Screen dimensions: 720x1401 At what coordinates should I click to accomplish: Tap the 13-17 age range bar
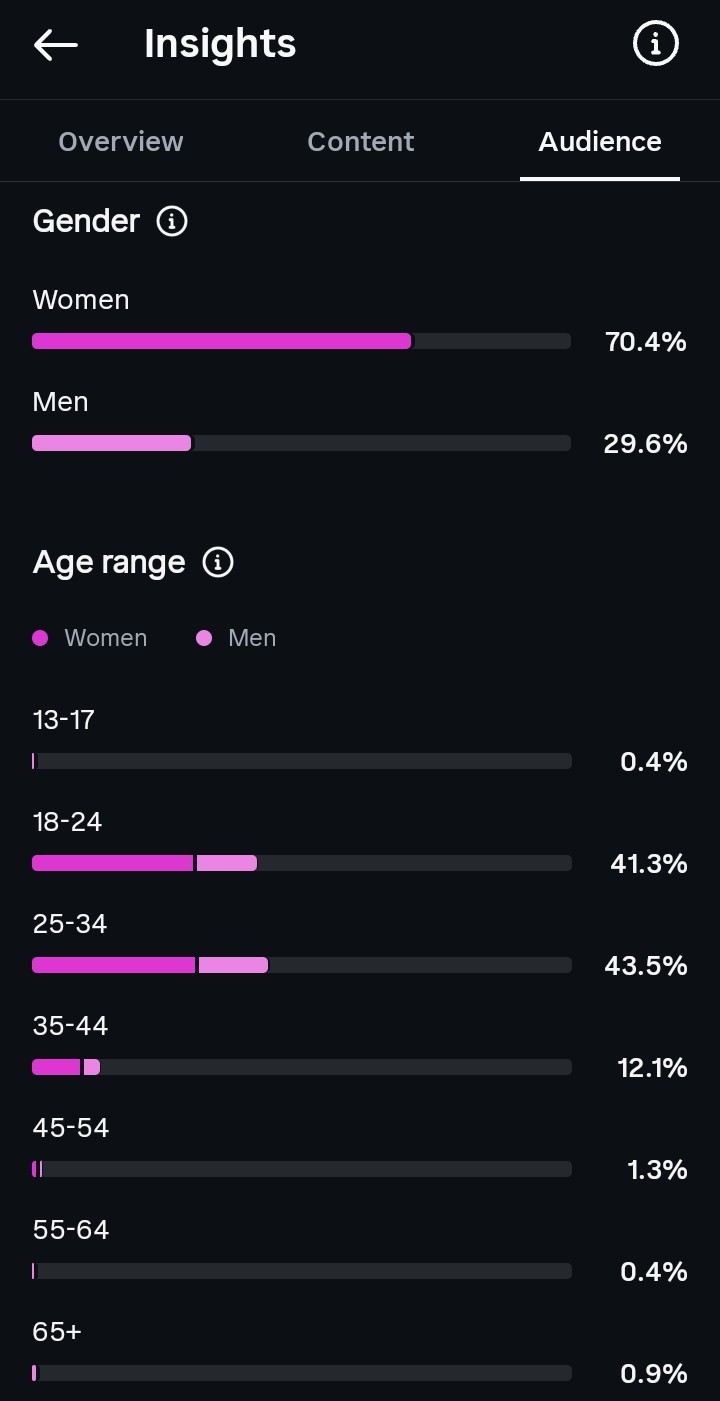point(302,761)
